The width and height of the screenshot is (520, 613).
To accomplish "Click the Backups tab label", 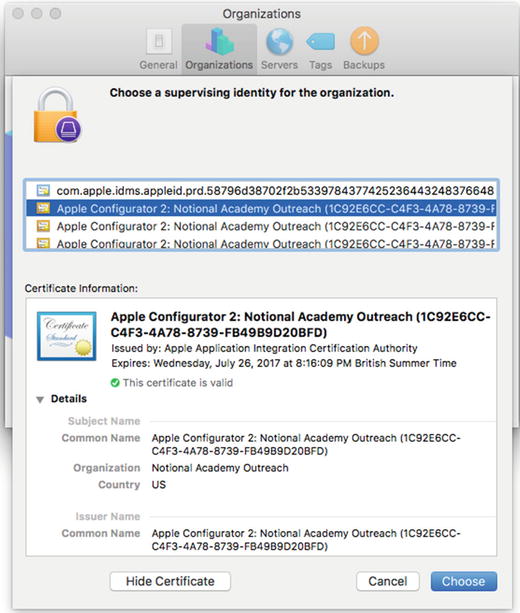I will tap(364, 65).
